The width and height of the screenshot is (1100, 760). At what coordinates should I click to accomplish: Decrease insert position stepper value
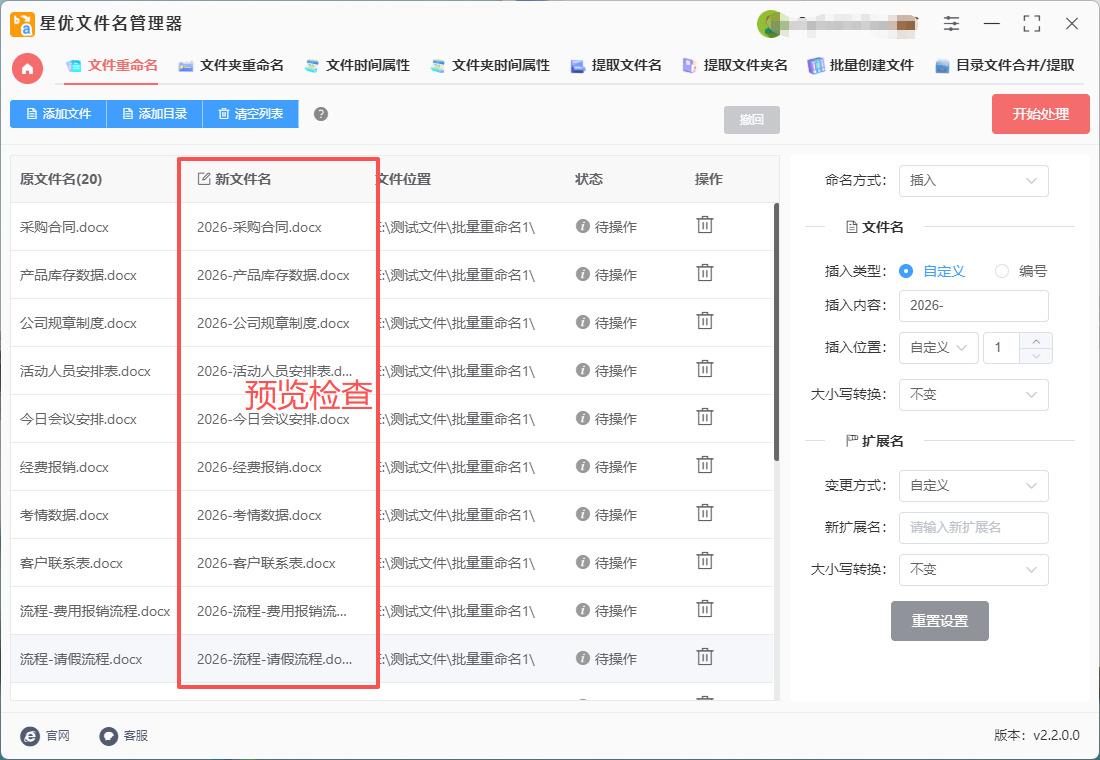[1036, 356]
